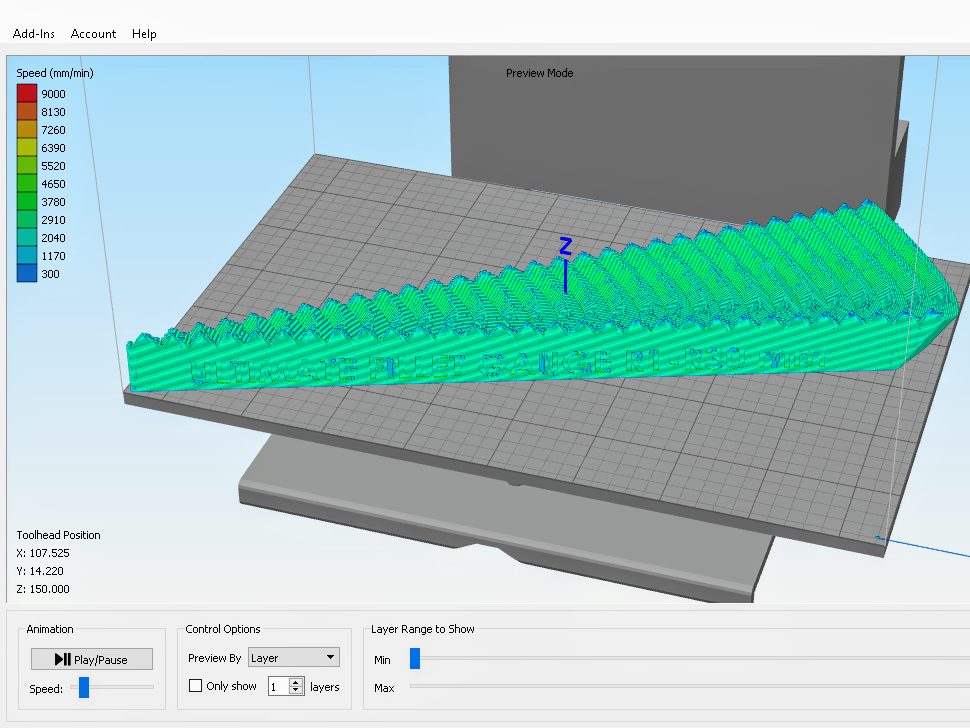Click the Y: 14.220 toolhead value

pos(40,571)
